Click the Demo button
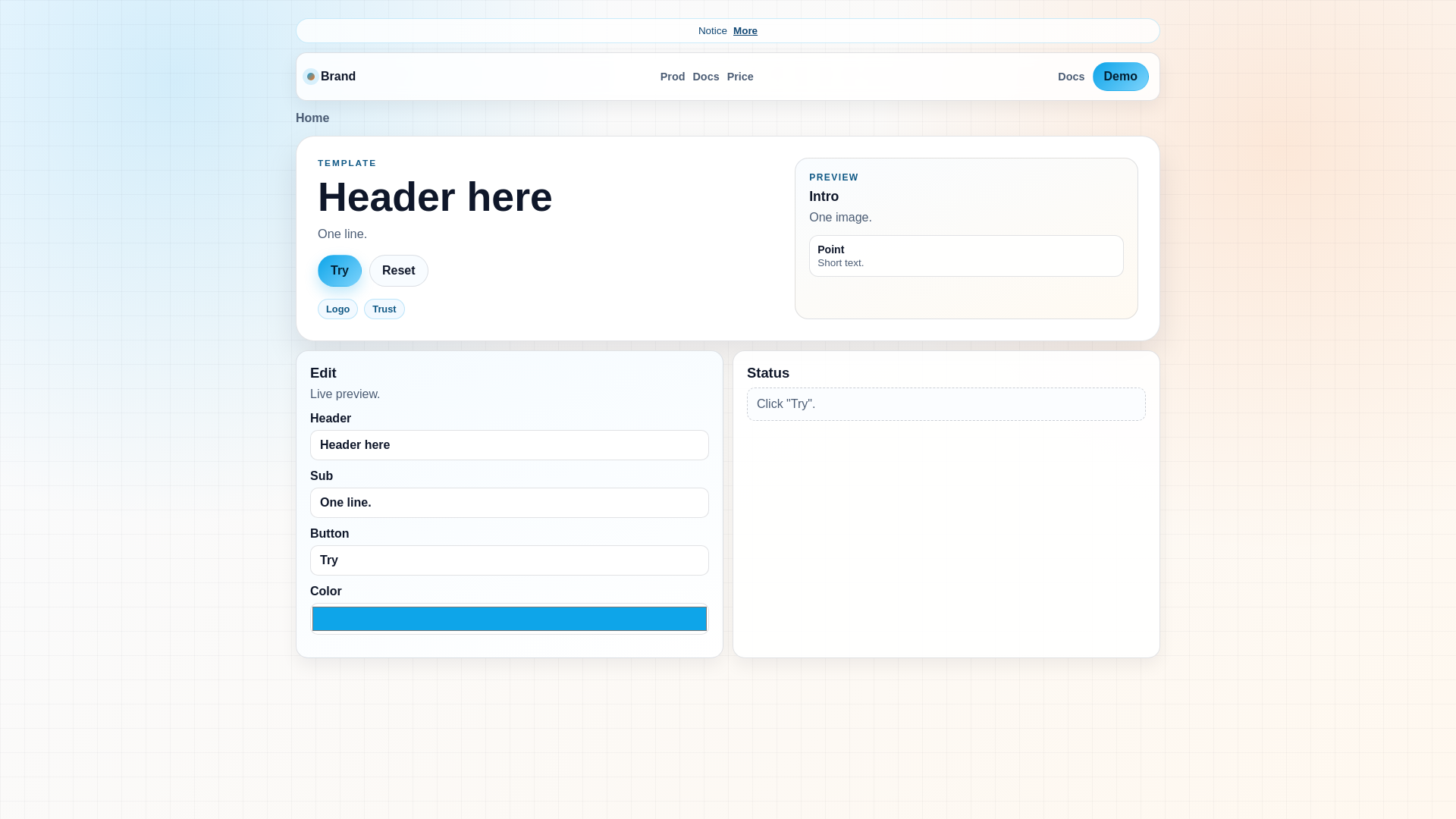This screenshot has height=819, width=1456. [1120, 77]
